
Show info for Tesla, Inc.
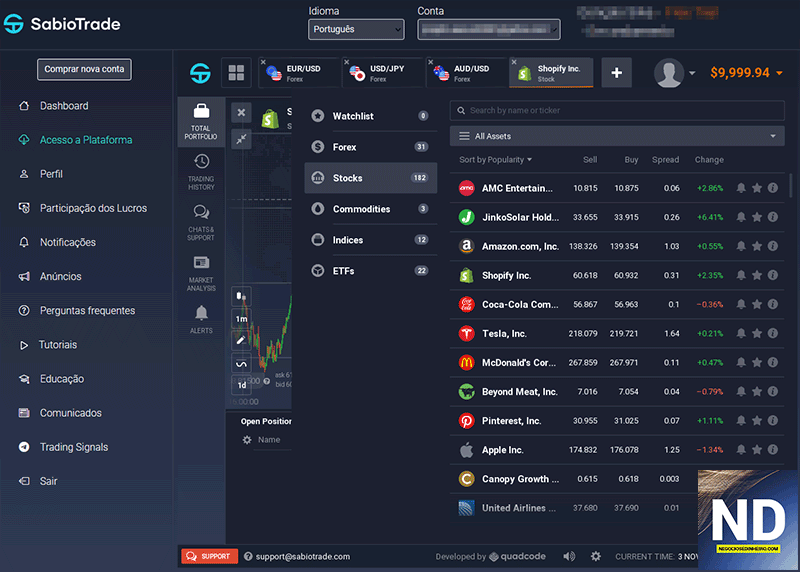[x=773, y=333]
